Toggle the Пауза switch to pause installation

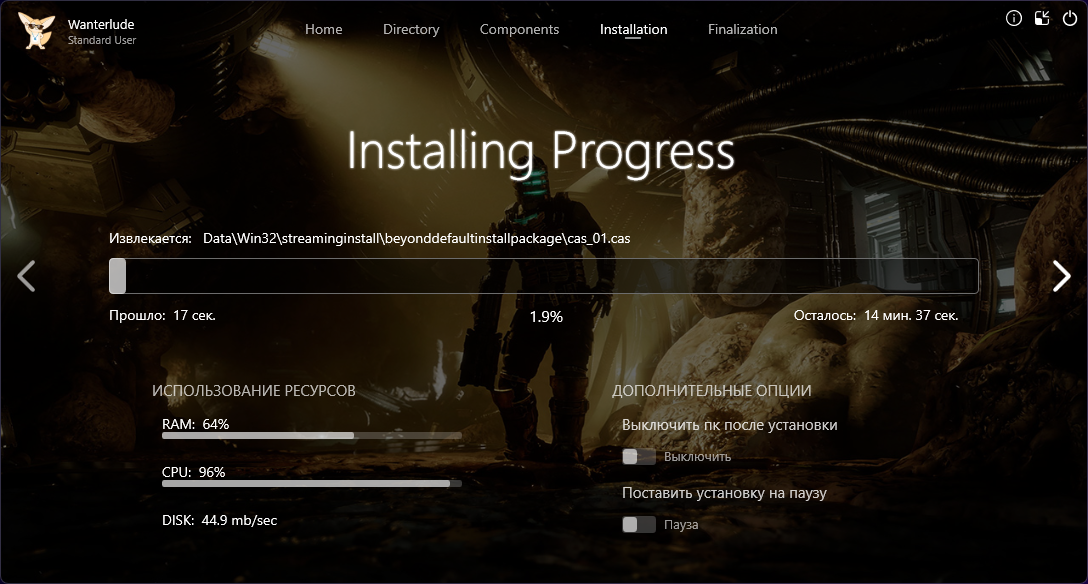638,525
